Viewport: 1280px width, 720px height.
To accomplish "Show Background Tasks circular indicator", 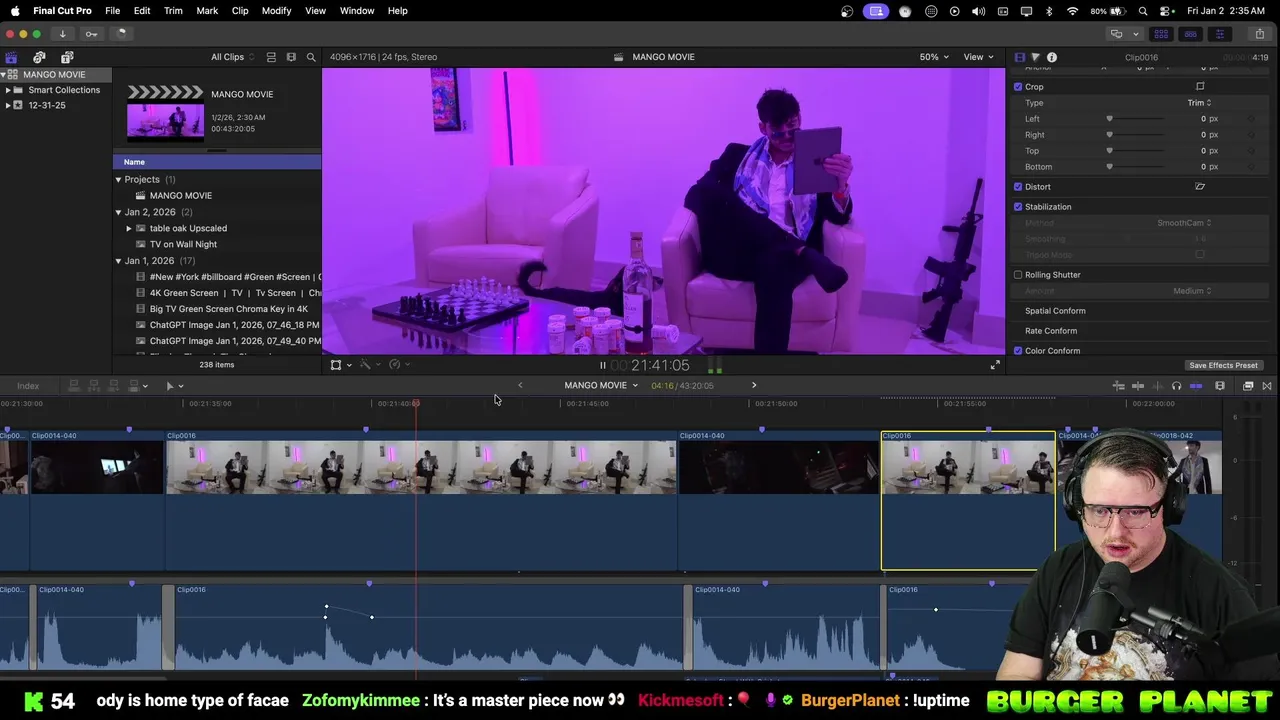I will (x=120, y=33).
